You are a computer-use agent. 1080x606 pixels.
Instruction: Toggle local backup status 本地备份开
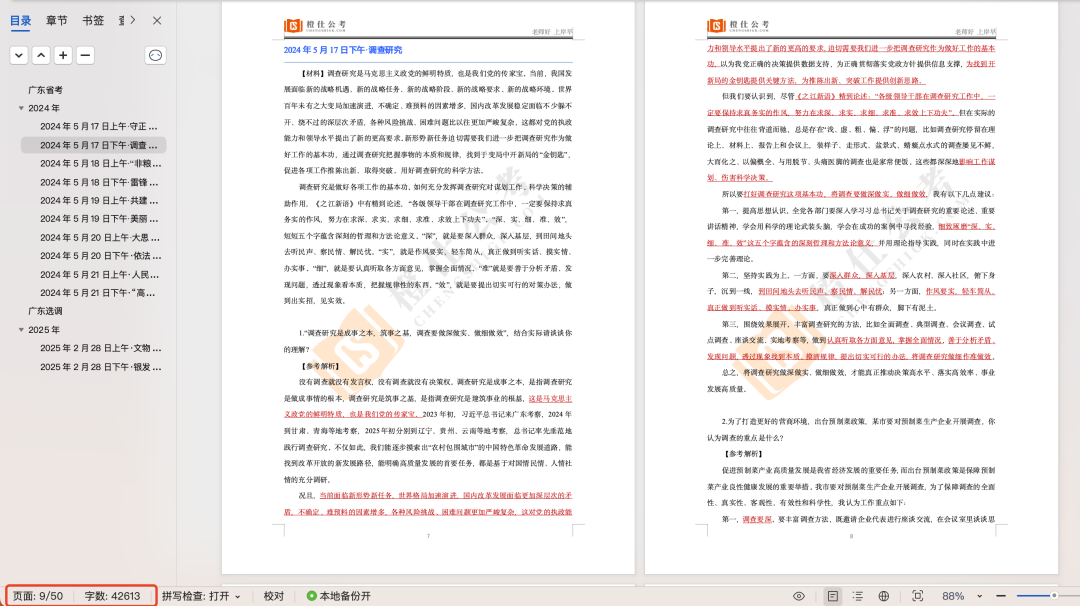click(x=338, y=596)
